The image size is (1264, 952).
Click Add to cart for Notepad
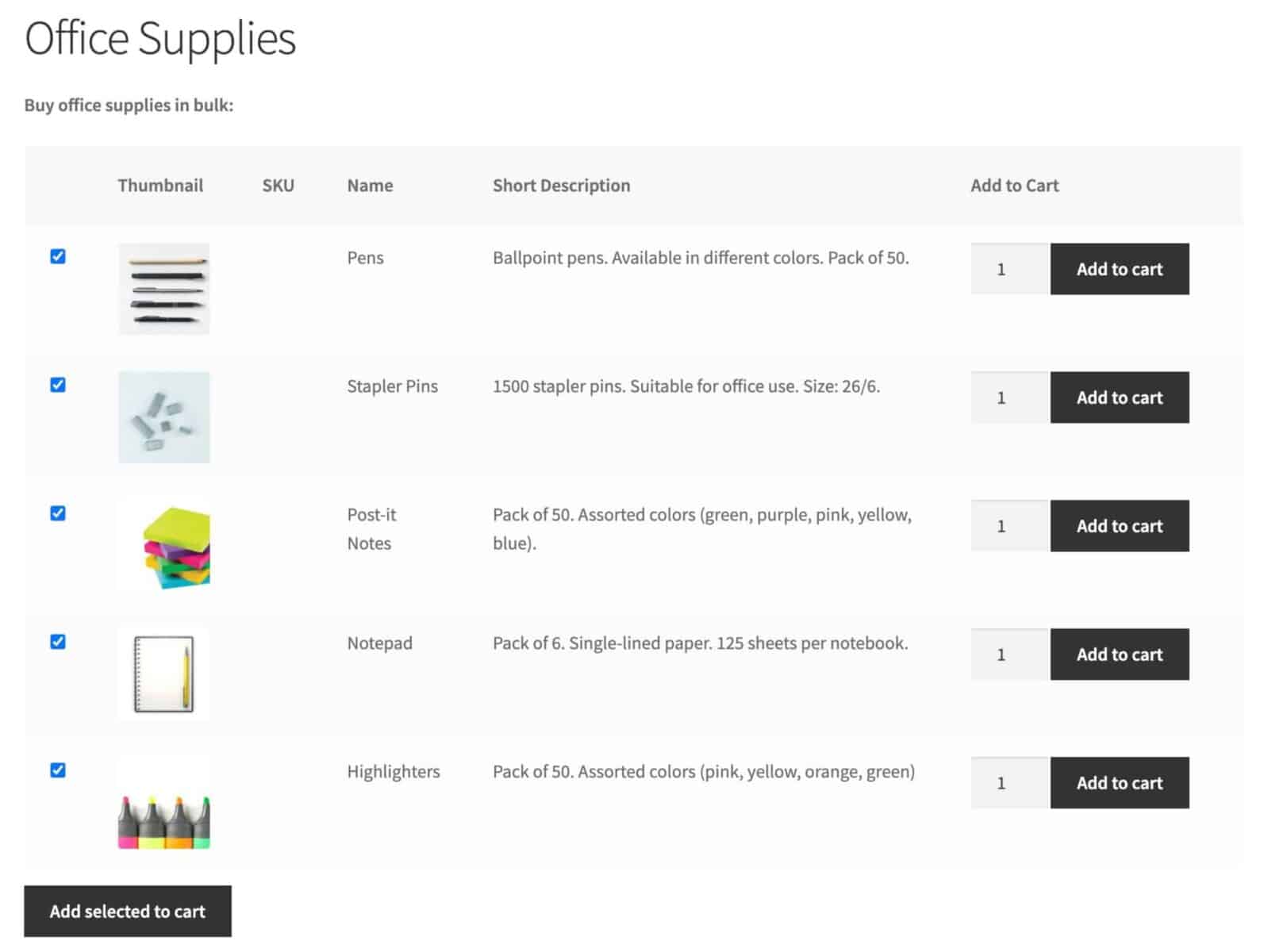pos(1120,654)
